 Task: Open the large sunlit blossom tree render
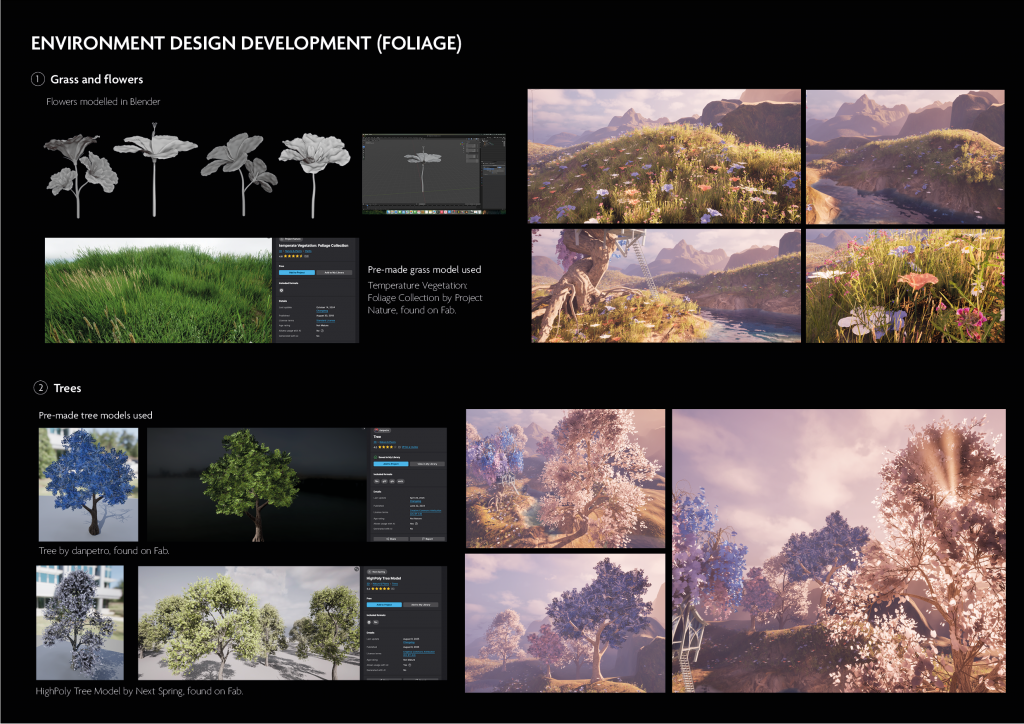coord(838,550)
